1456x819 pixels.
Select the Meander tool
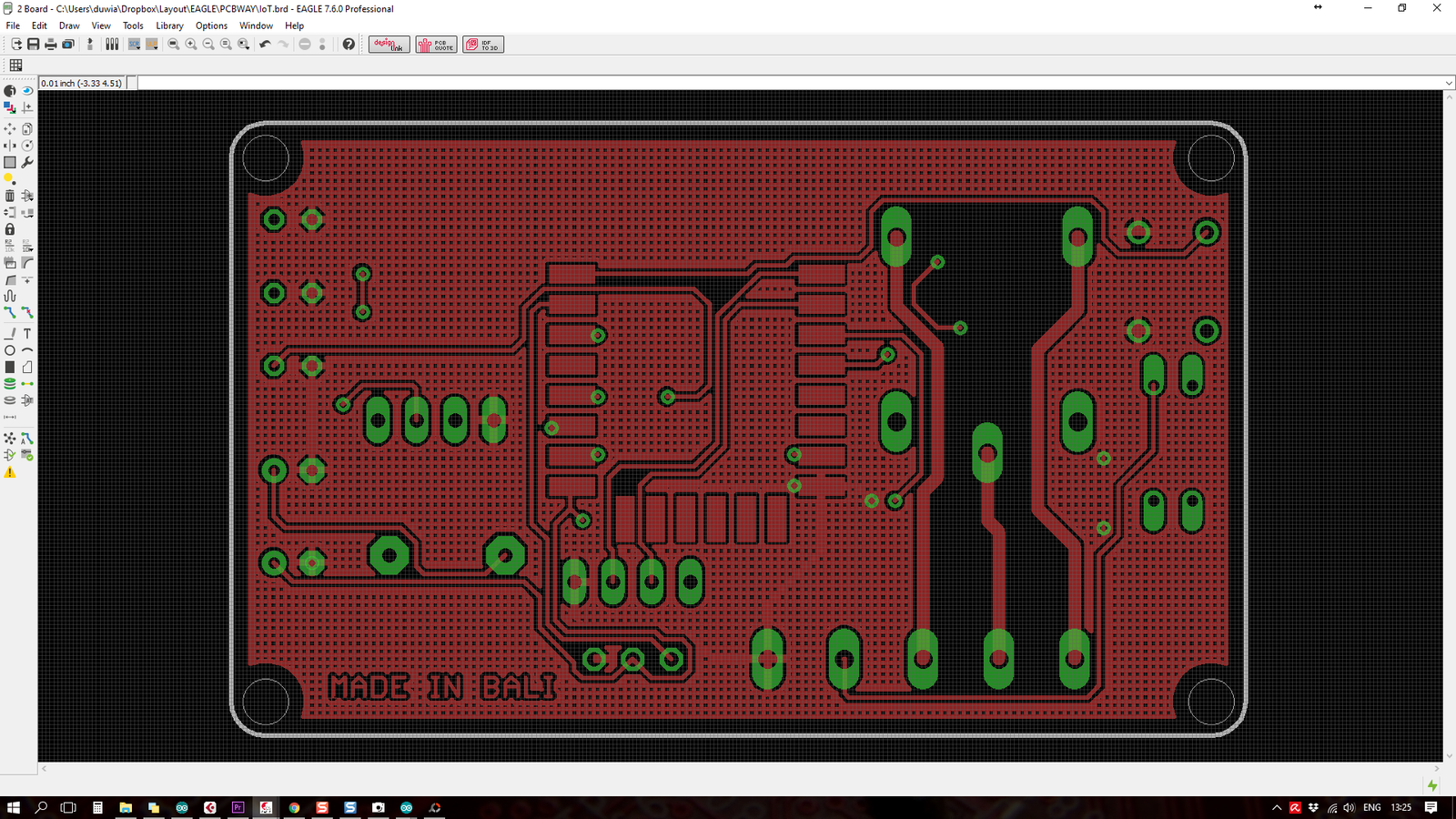tap(10, 296)
